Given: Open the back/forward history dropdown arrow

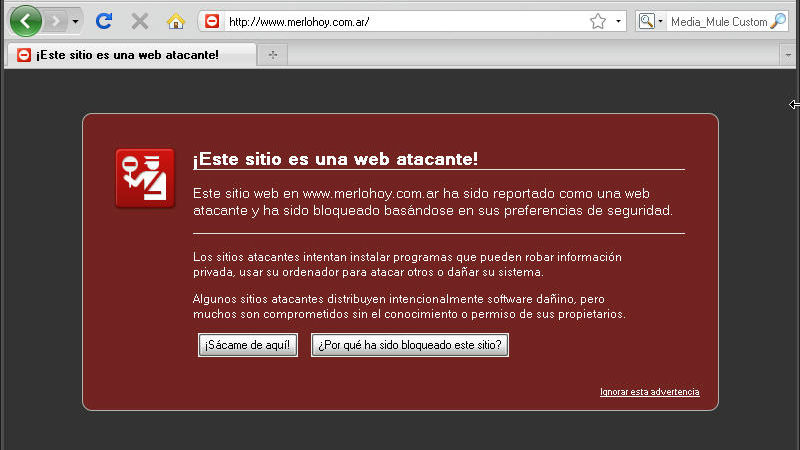Looking at the screenshot, I should 75,21.
